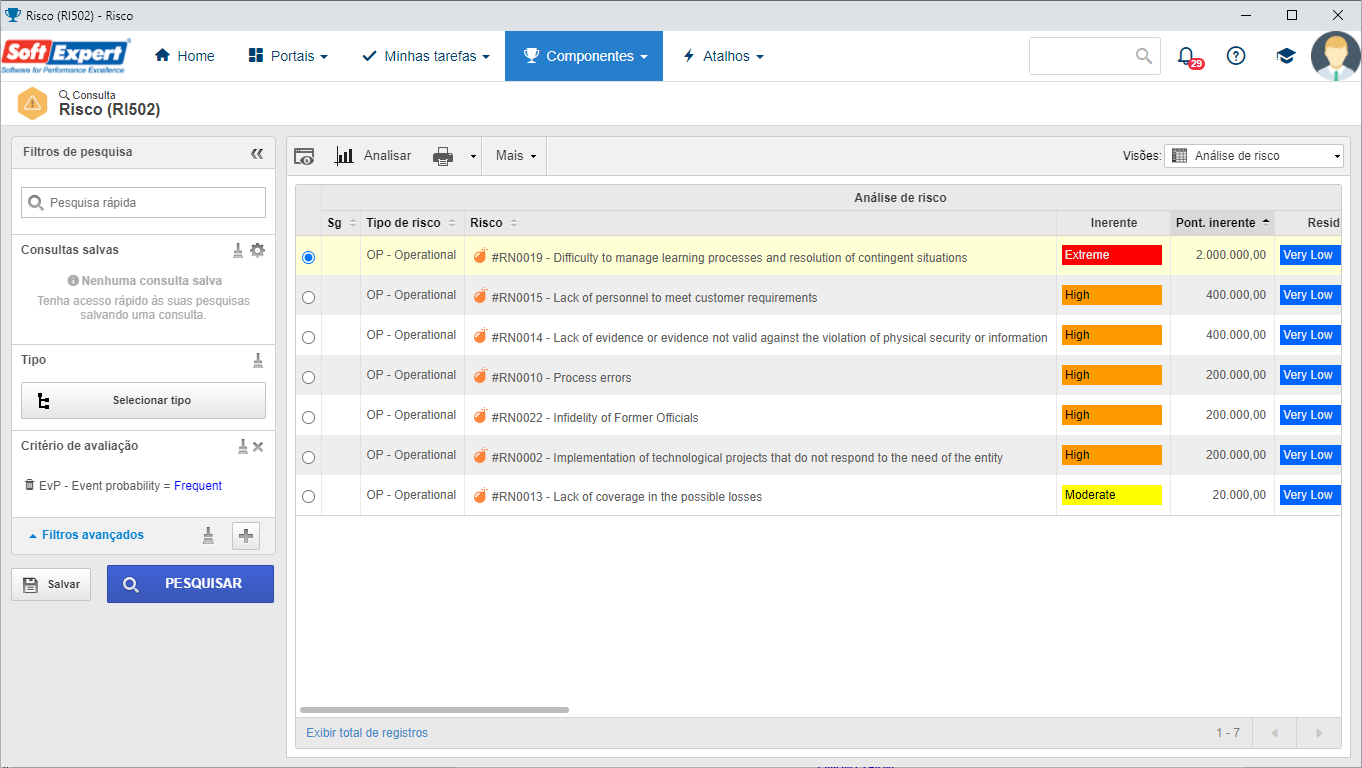Clear saved queries with broom icon

coord(238,250)
